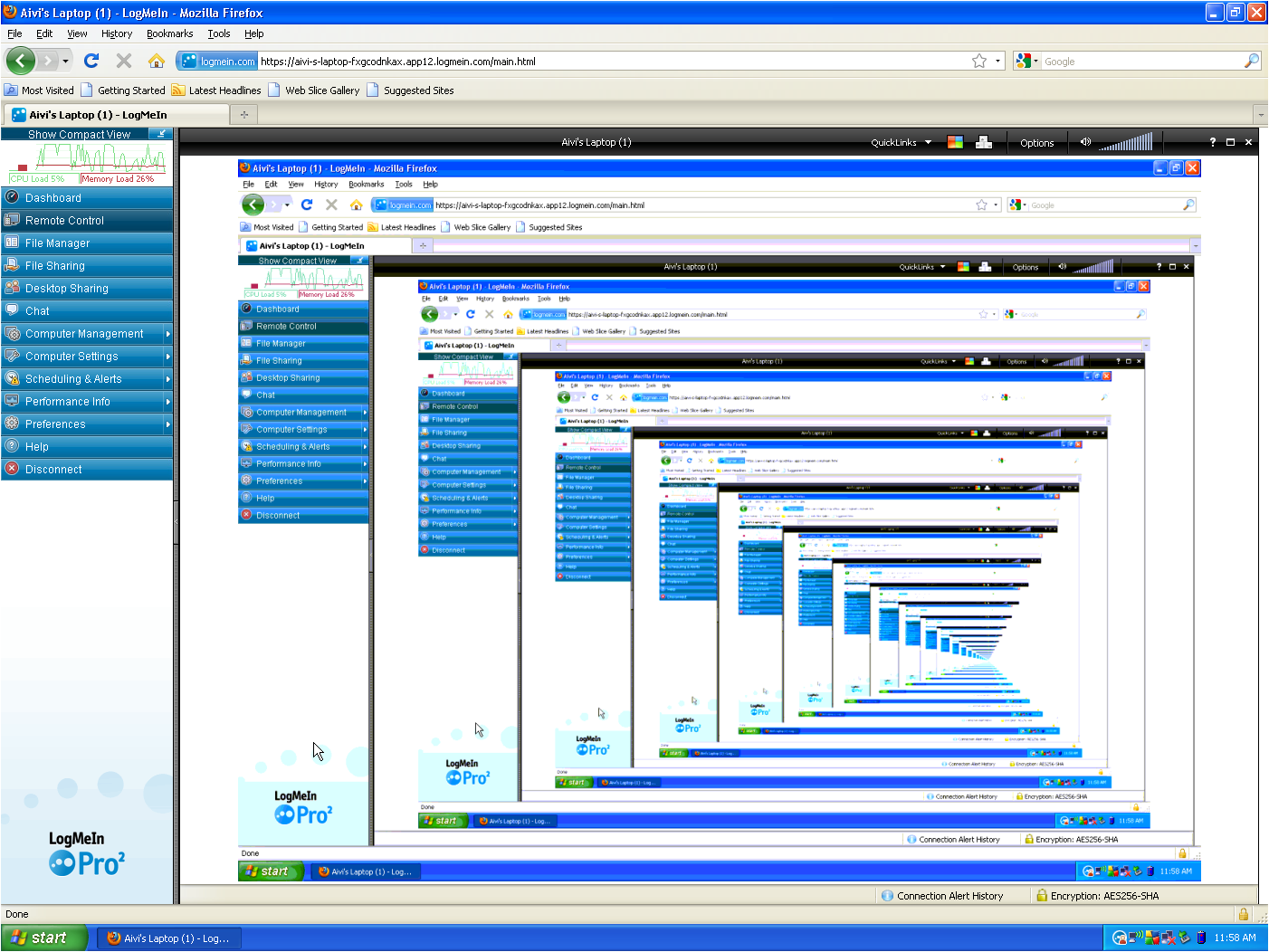The image size is (1269, 952).
Task: Click the outermost Firefox Forward arrow
Action: click(48, 61)
